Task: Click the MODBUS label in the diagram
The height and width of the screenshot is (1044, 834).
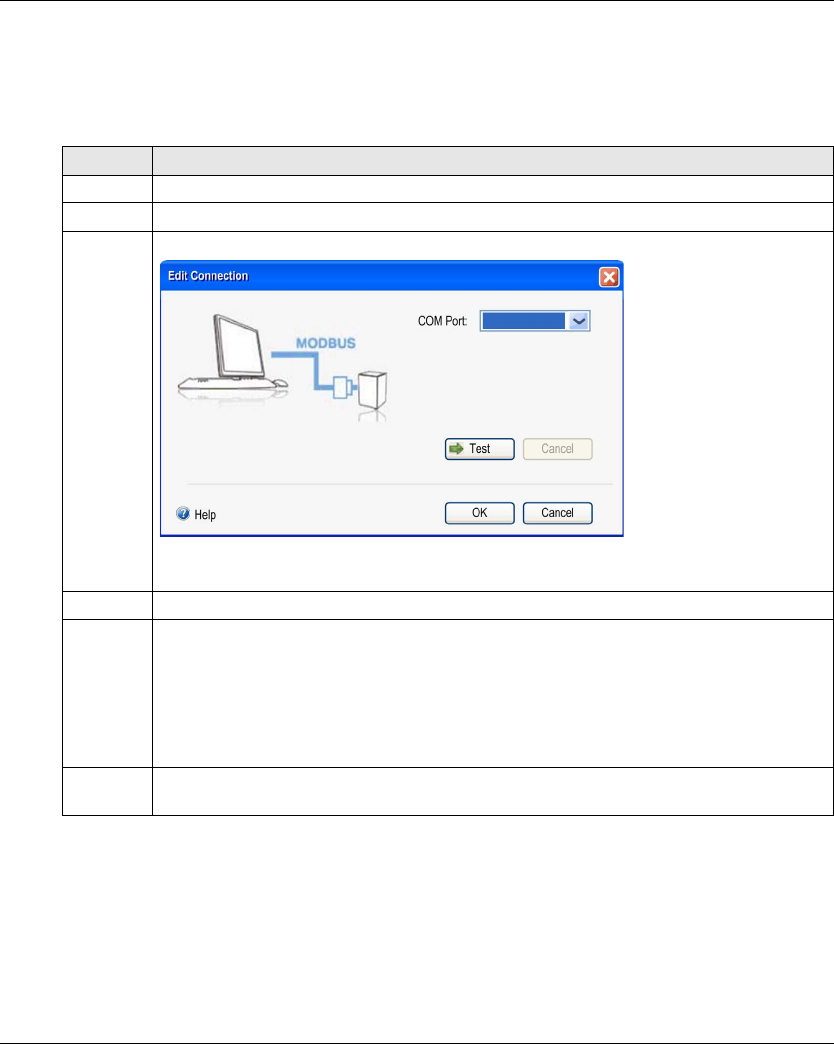Action: 325,344
